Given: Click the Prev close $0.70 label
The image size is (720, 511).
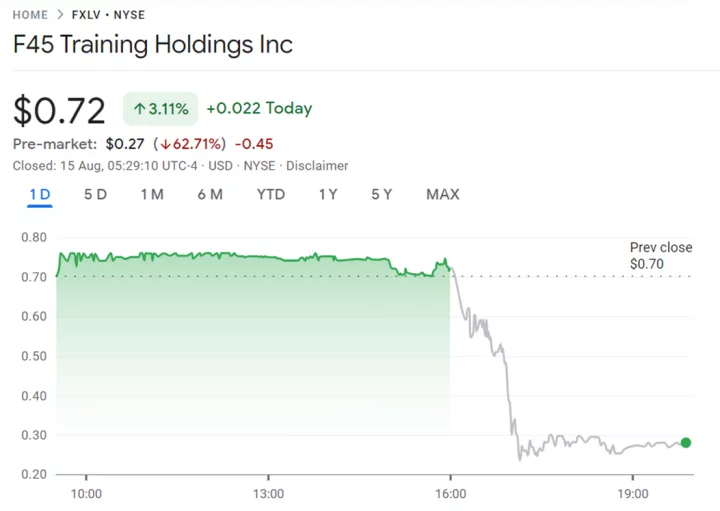Looking at the screenshot, I should (x=660, y=256).
